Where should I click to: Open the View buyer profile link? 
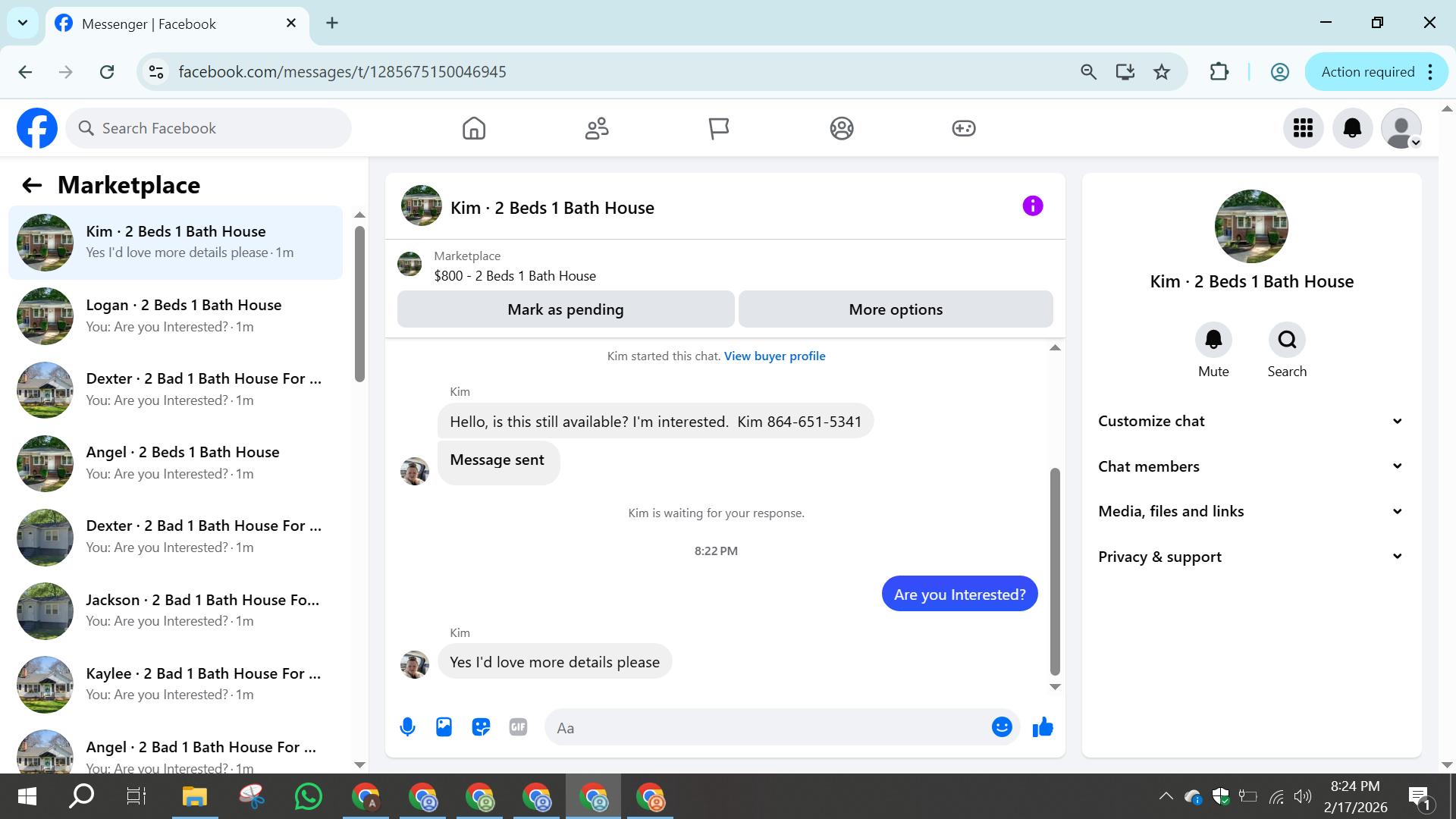[774, 356]
